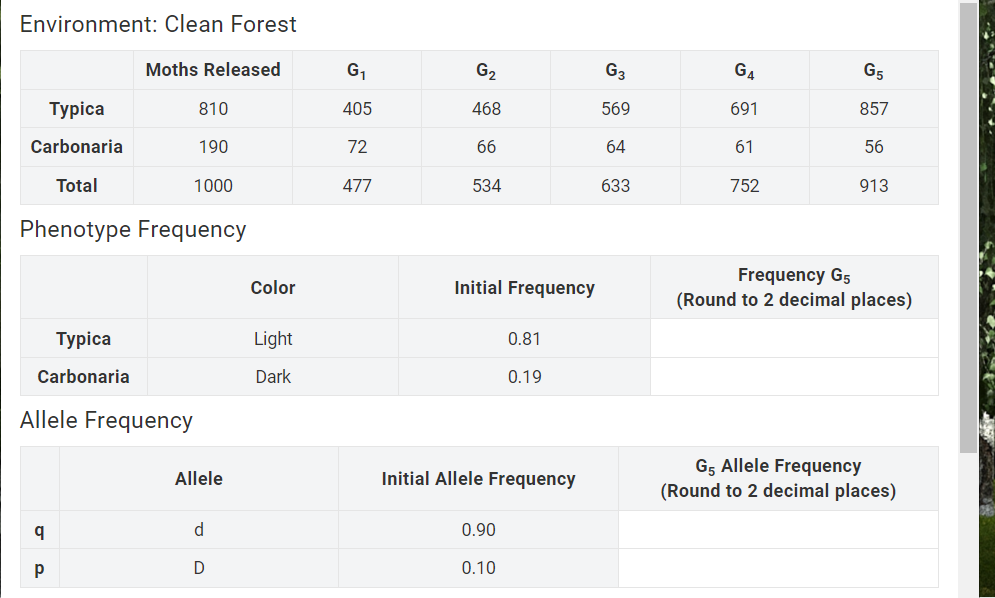Select the G5 column header
Image resolution: width=995 pixels, height=598 pixels.
pos(873,70)
